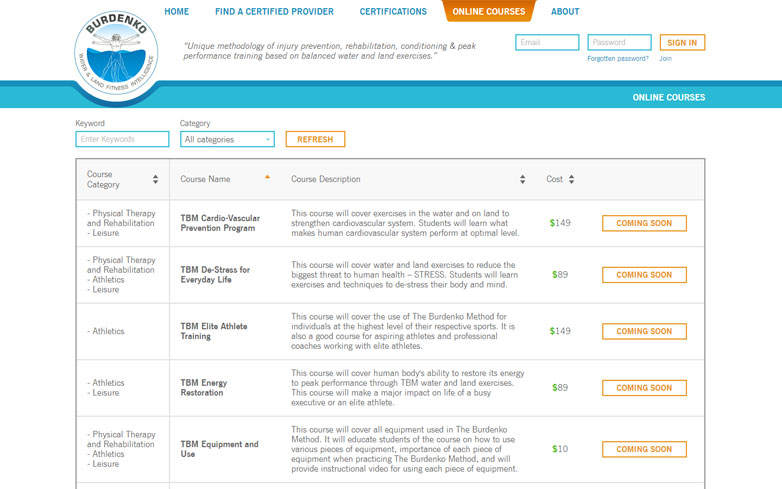Open FIND A CERTIFIED PROVIDER page
This screenshot has width=782, height=489.
click(274, 11)
